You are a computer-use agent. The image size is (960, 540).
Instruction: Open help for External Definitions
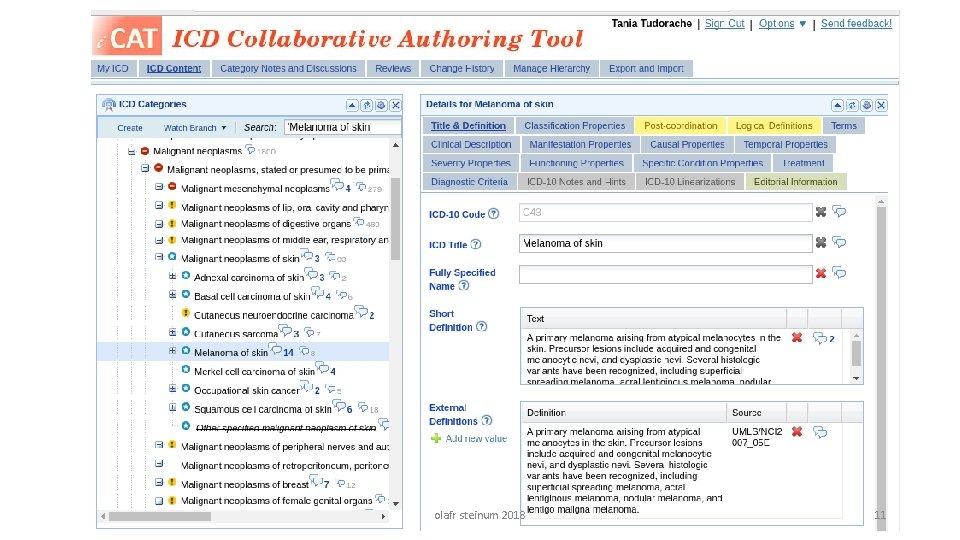point(487,420)
